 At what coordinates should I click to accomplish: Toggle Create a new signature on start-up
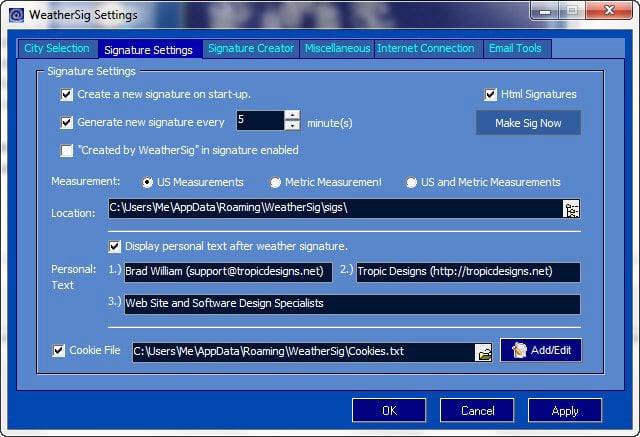point(67,95)
